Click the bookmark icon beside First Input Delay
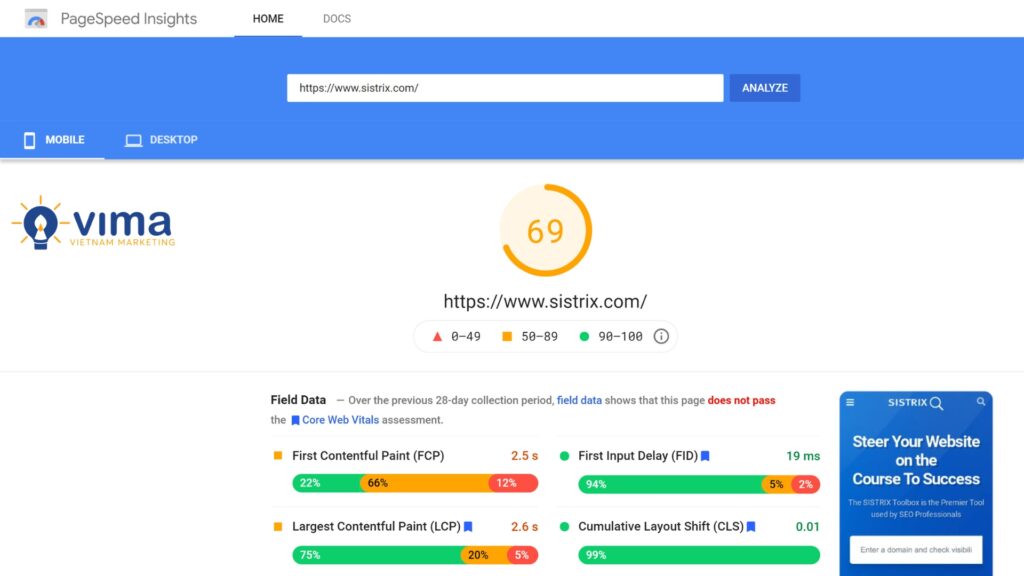1024x576 pixels. [x=705, y=456]
